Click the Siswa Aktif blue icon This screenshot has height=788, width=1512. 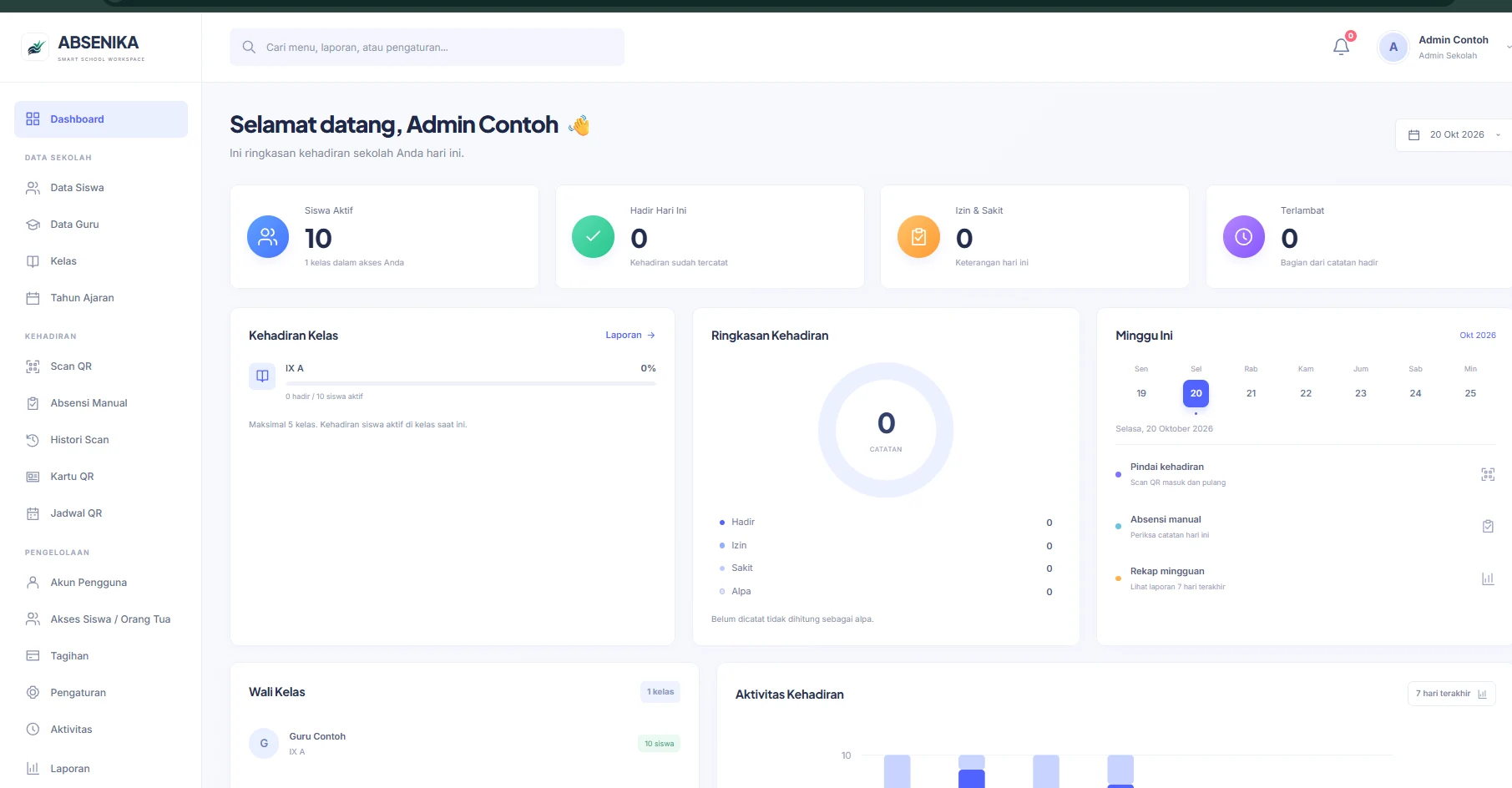[268, 237]
